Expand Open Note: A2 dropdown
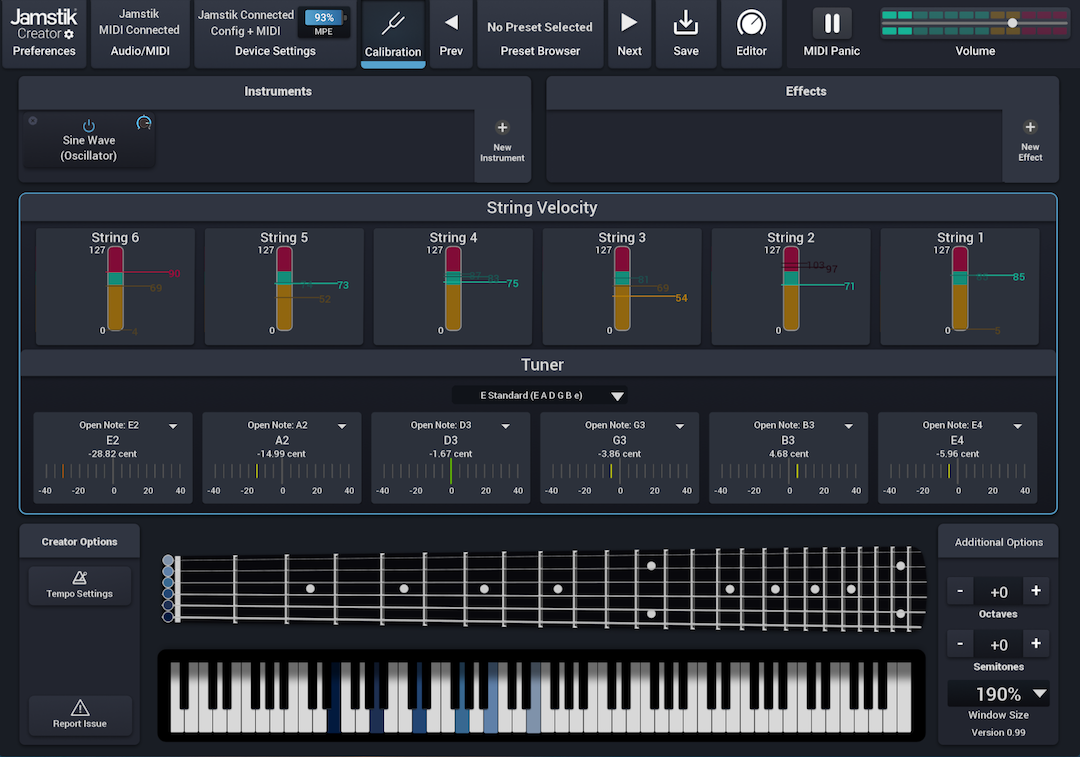 (x=342, y=426)
